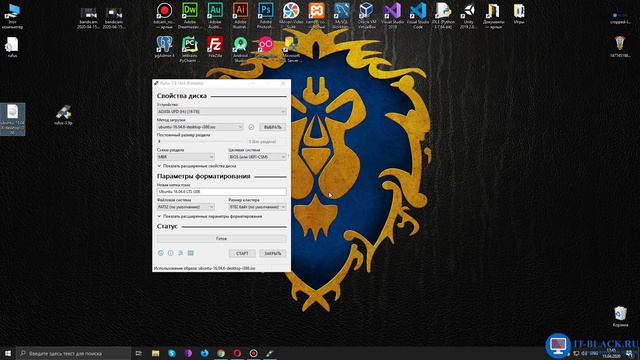Launch JetBrains PyCharm desktop icon
The image size is (640, 360).
(190, 49)
